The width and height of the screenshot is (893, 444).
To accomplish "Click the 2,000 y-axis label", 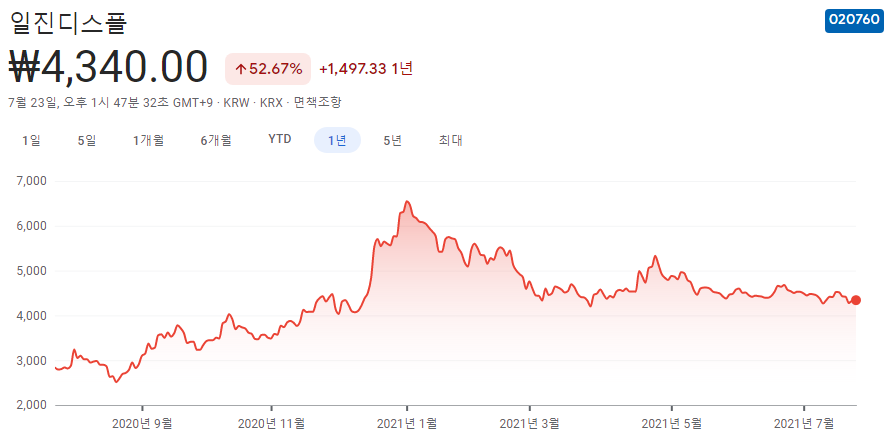I will coord(33,405).
